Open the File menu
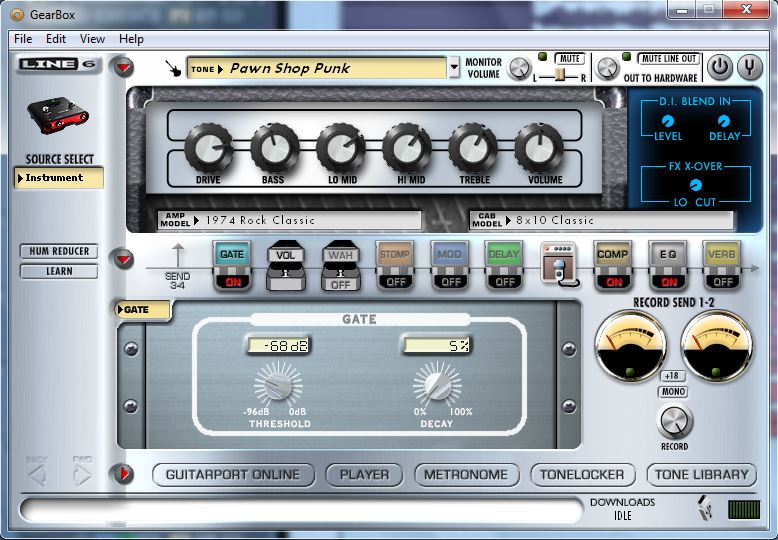 (23, 39)
